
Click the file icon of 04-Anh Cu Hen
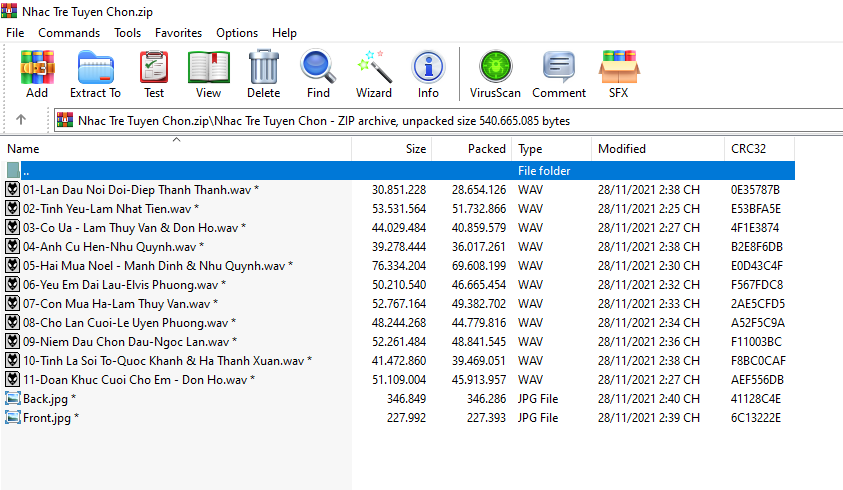point(12,246)
